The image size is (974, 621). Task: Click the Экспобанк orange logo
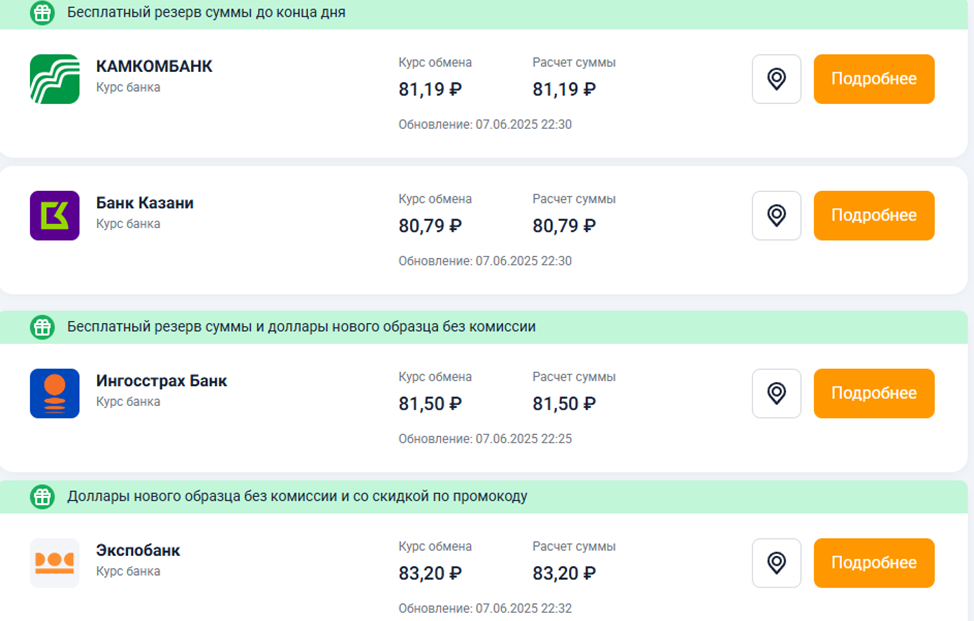point(55,563)
